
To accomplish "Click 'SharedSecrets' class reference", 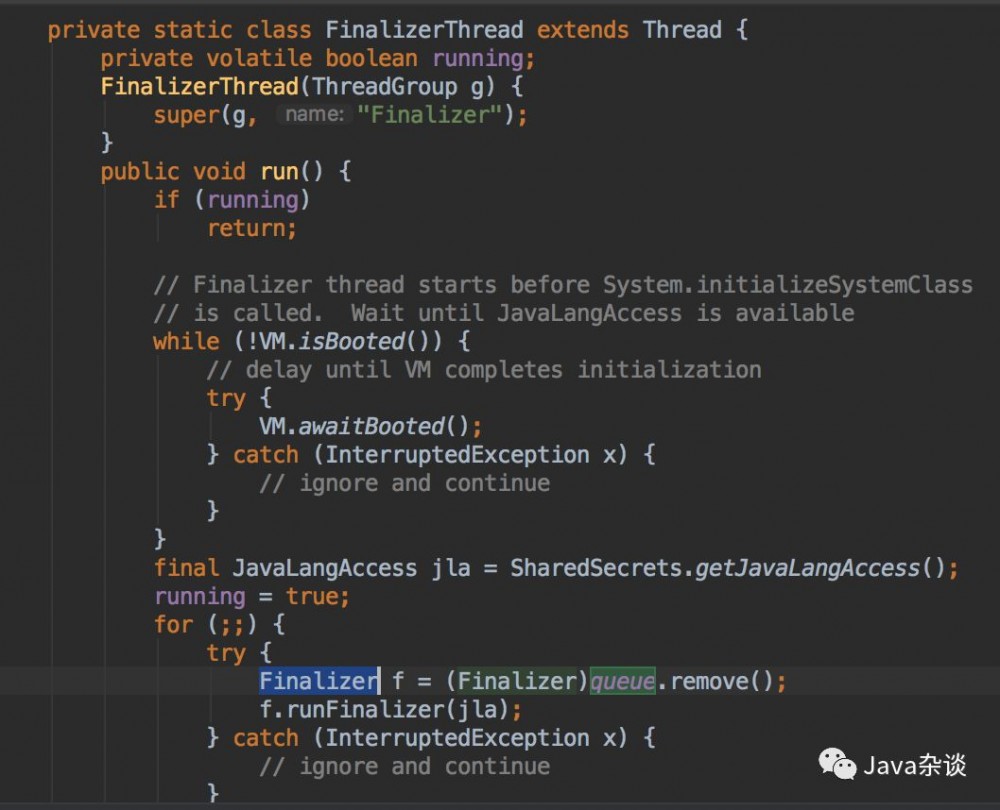I will click(x=596, y=568).
